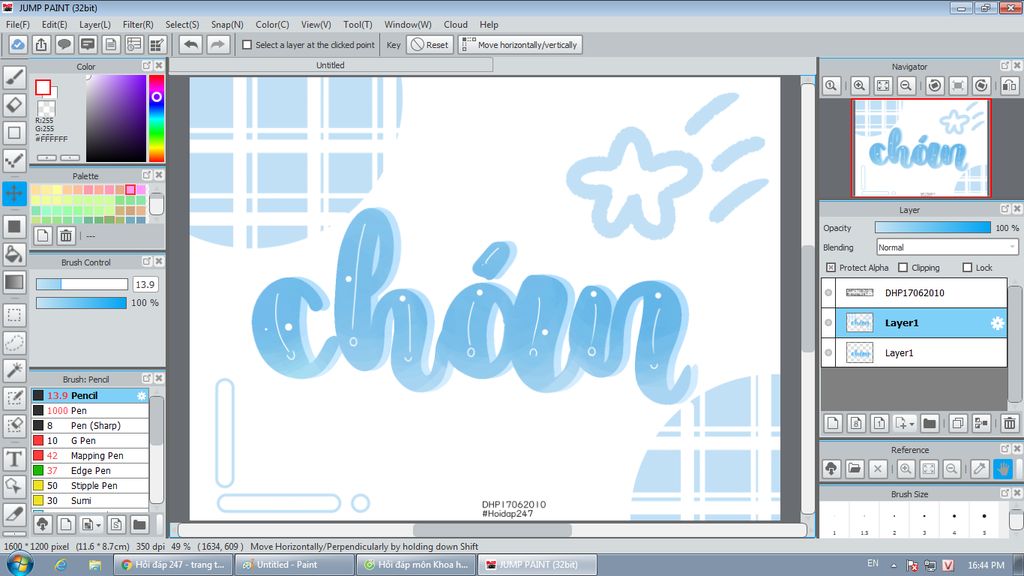
Task: Select the Dot pen tool
Action: point(14,160)
